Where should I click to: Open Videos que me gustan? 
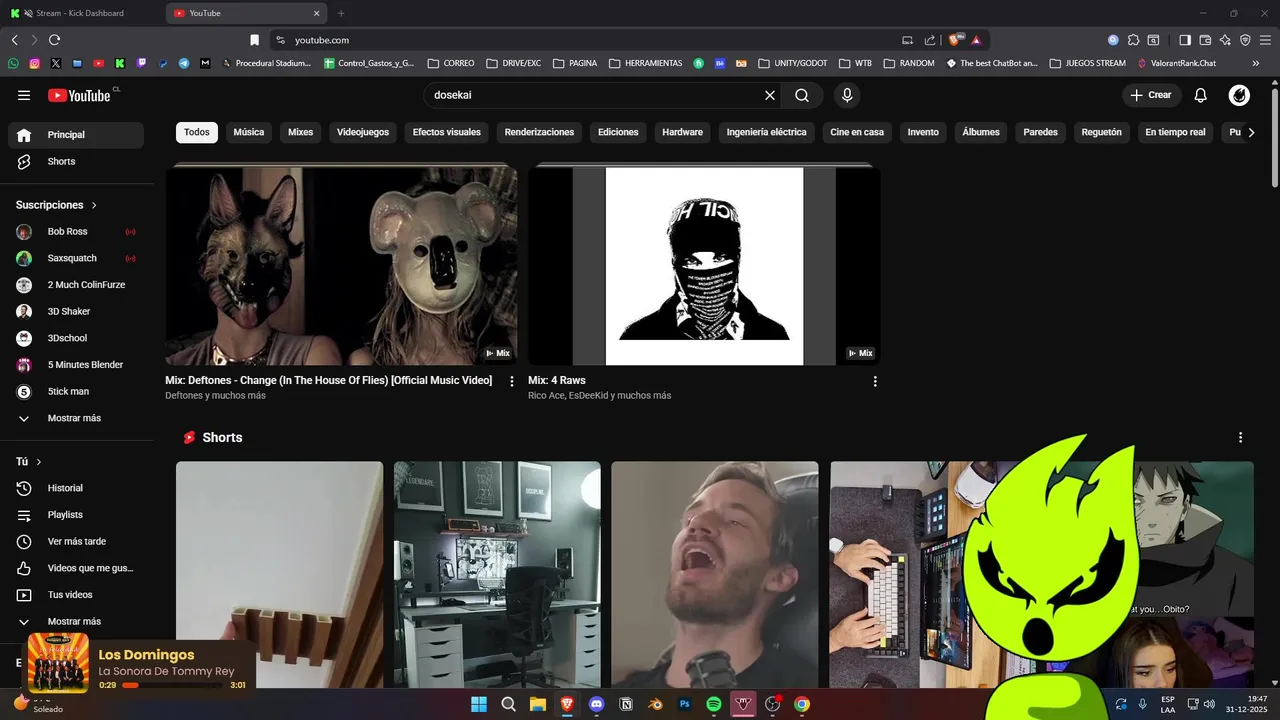[x=76, y=568]
